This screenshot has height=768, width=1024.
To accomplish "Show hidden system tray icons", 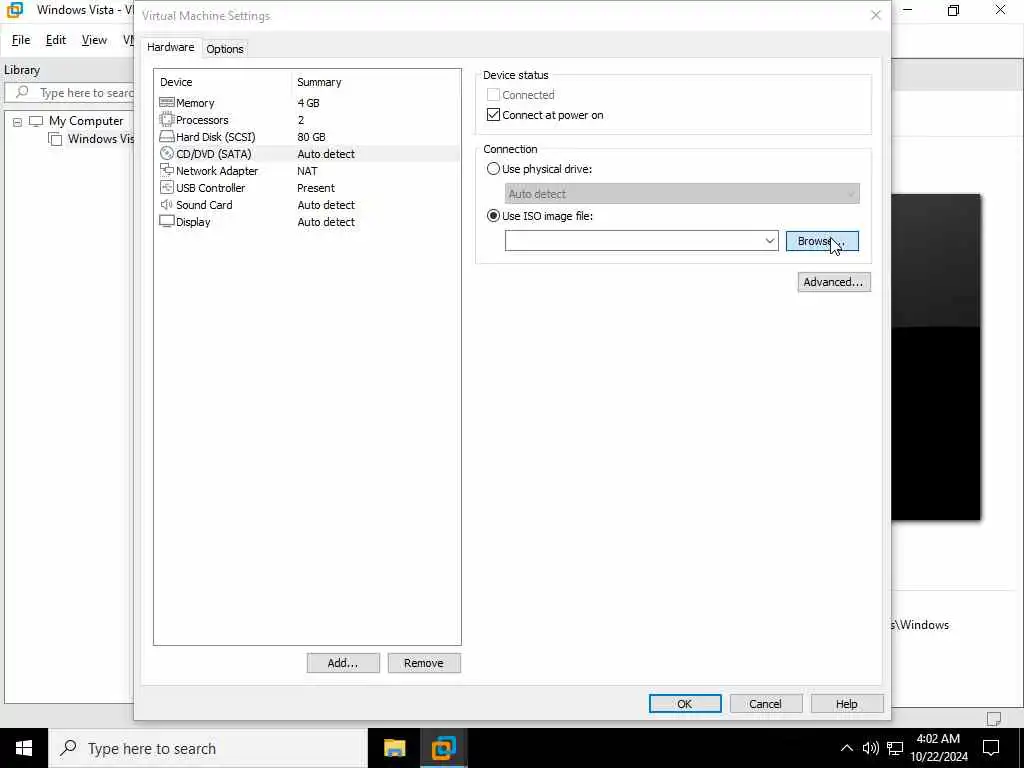I will pos(846,748).
